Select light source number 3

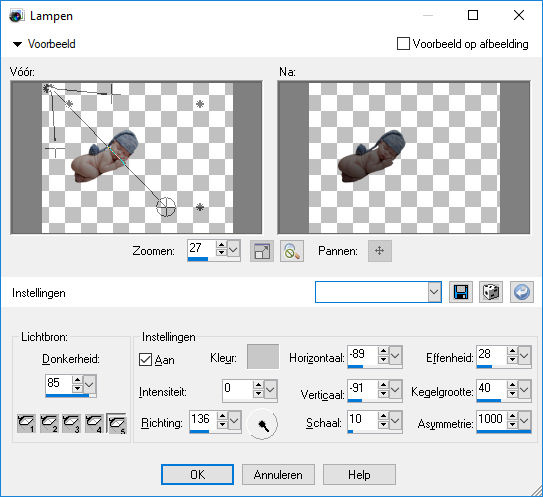(x=71, y=423)
